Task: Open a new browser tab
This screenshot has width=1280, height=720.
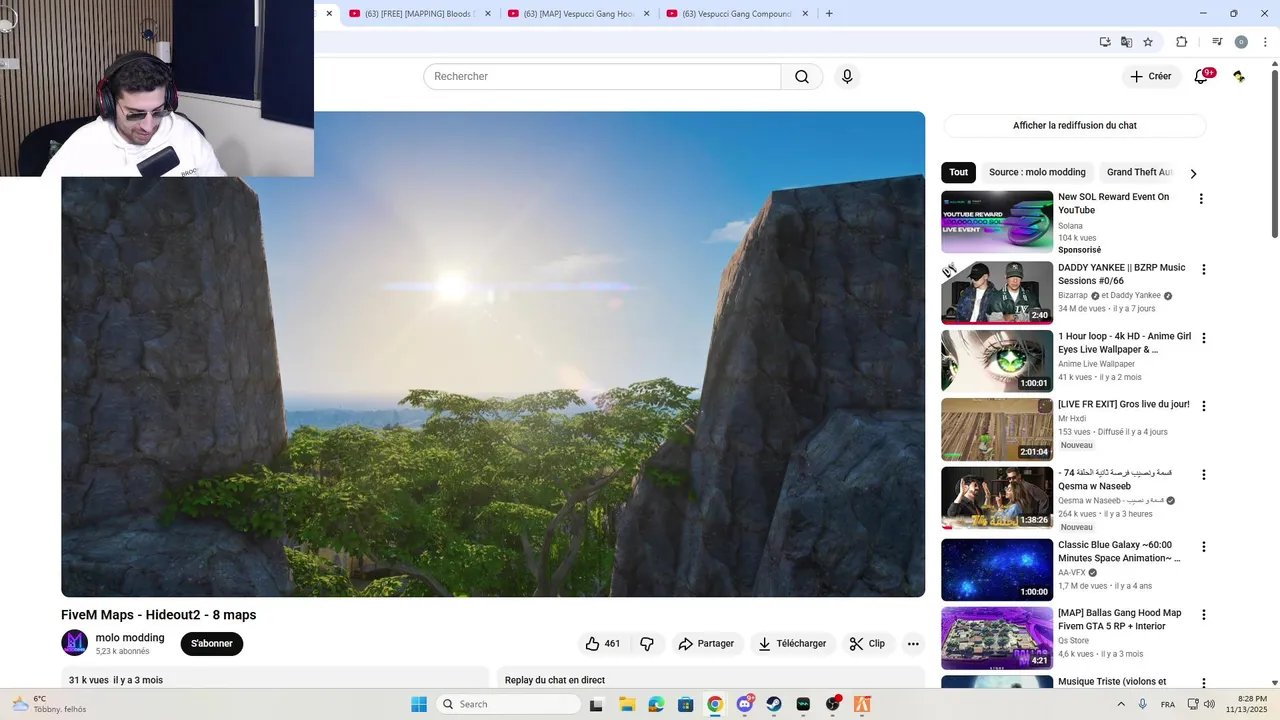Action: click(x=829, y=14)
